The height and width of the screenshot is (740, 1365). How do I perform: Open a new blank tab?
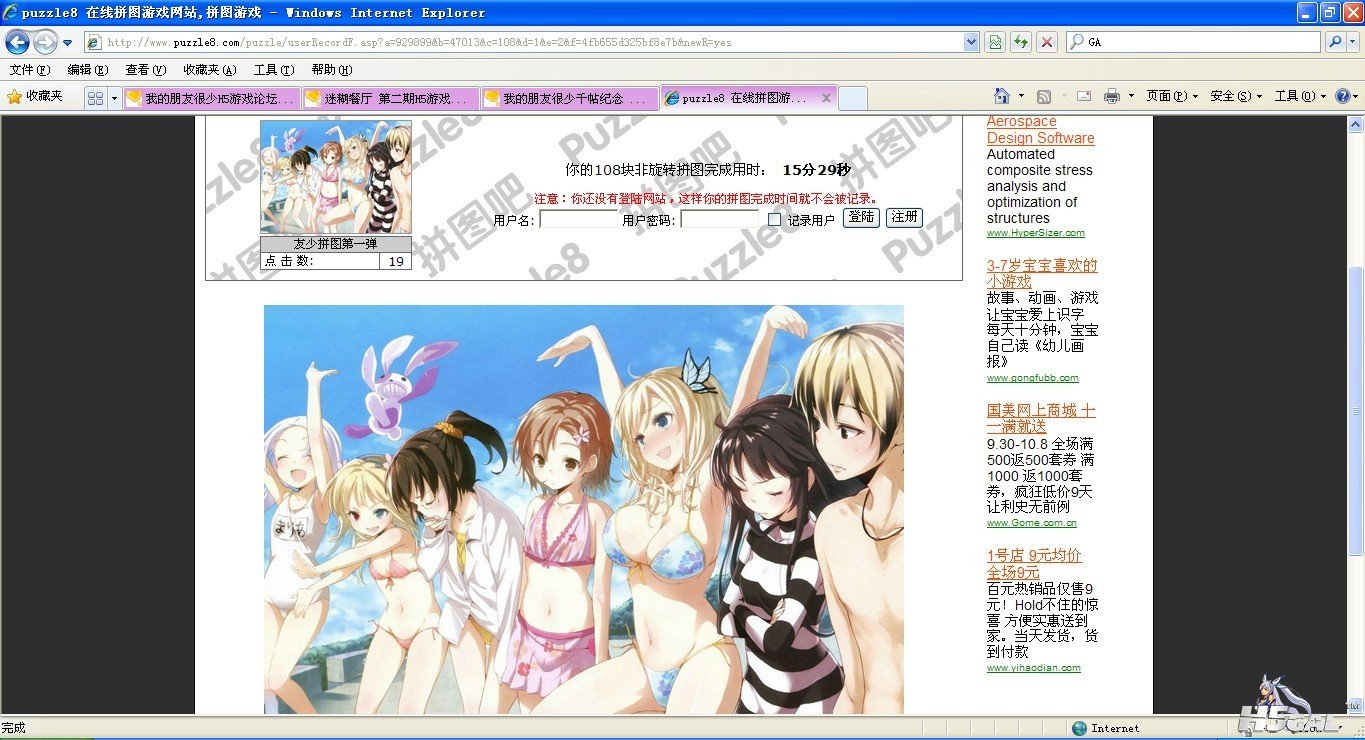point(852,98)
